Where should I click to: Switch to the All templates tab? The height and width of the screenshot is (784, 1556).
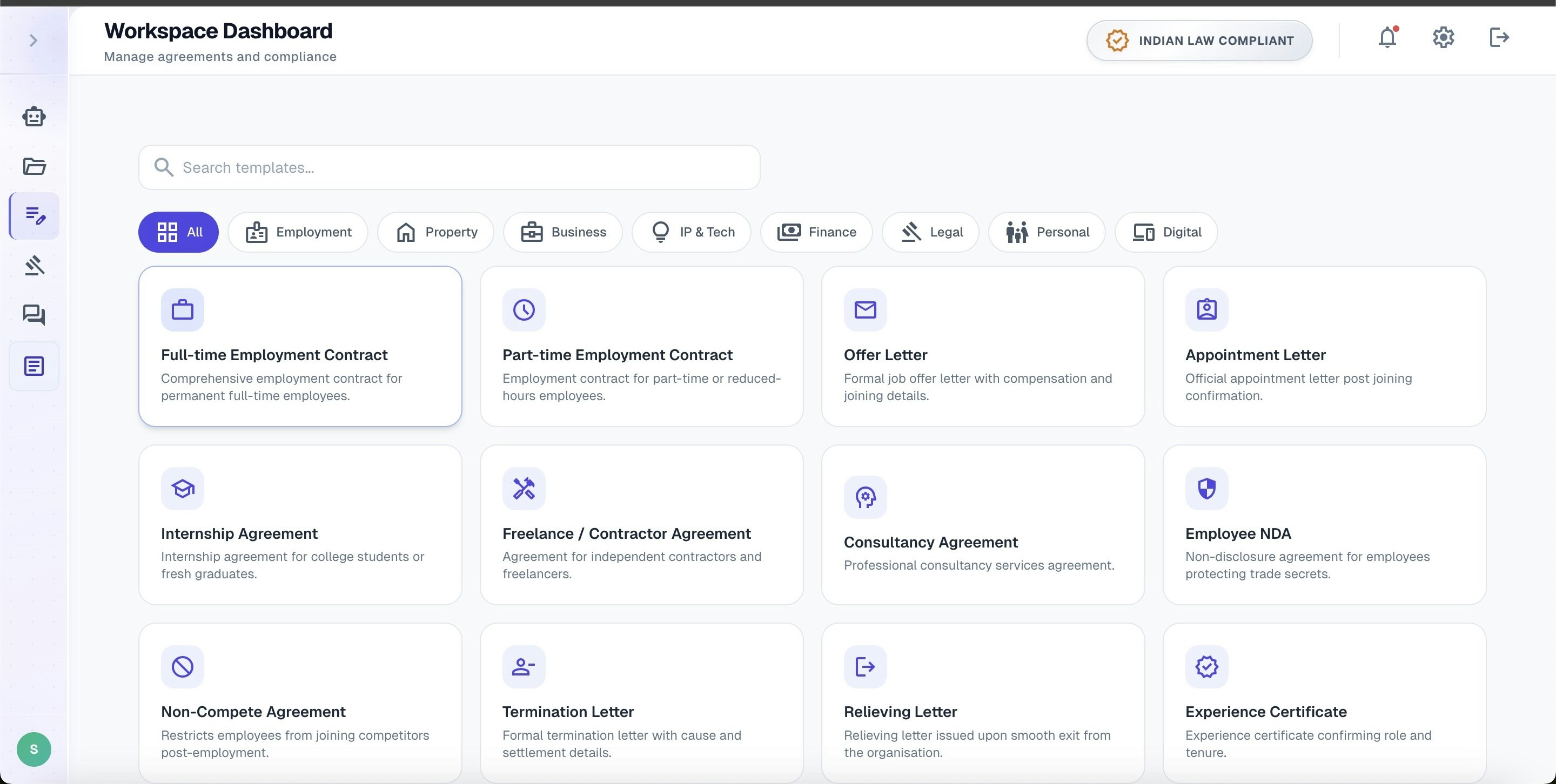pos(178,232)
